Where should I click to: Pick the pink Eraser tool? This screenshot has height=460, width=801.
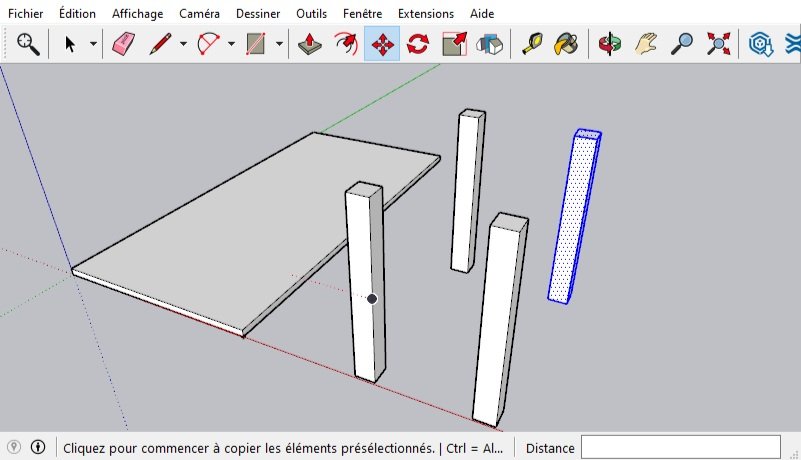(123, 44)
